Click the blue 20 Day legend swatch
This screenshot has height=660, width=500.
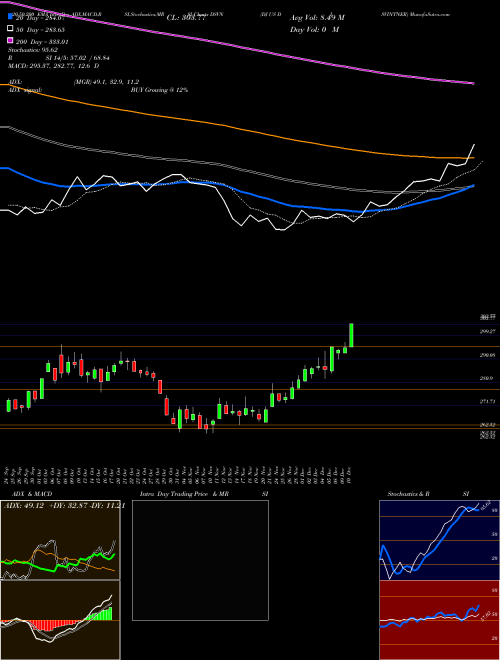pos(10,17)
